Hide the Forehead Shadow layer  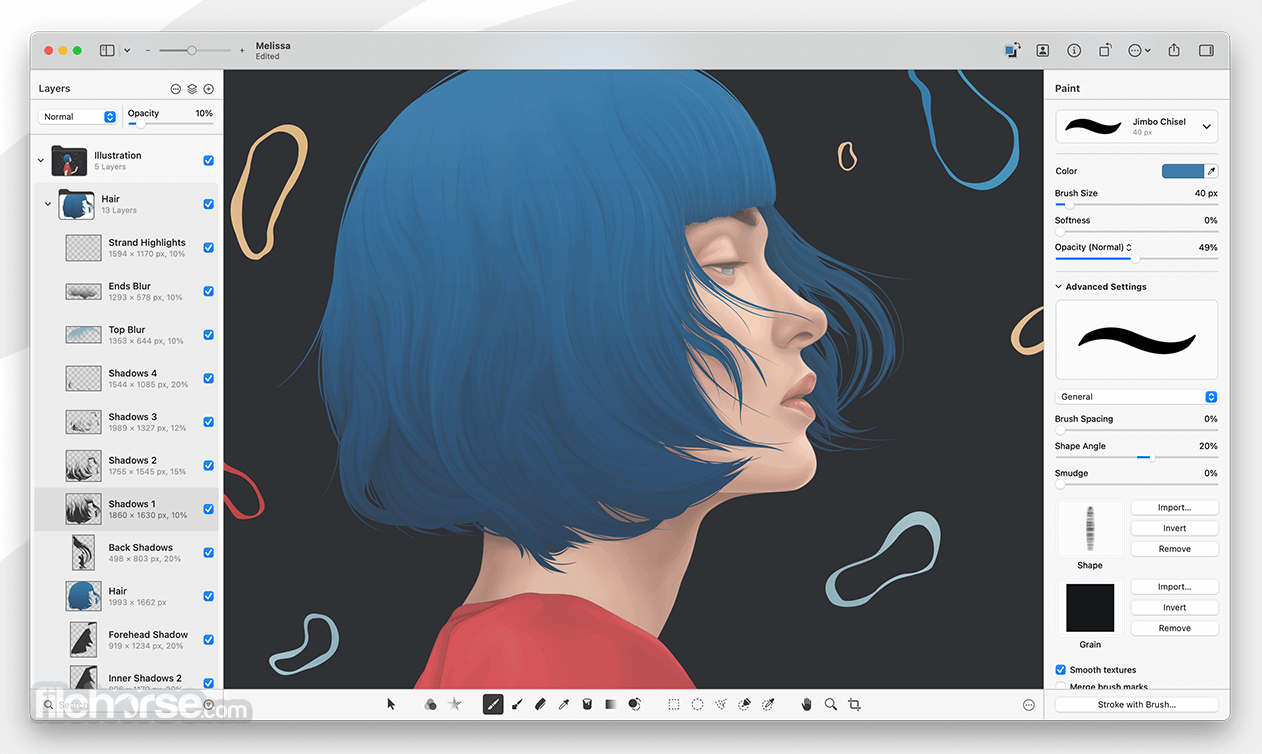point(208,639)
